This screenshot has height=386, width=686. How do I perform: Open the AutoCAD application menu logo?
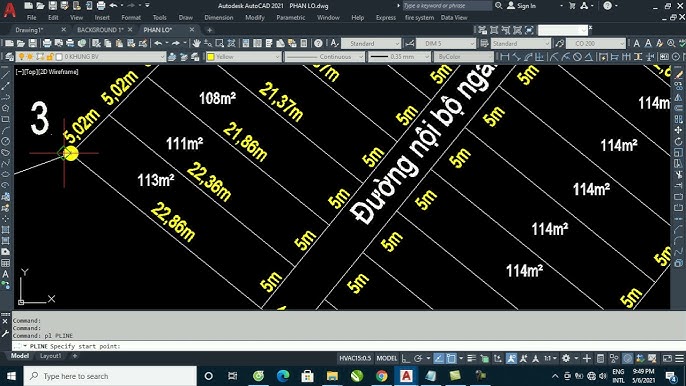pyautogui.click(x=9, y=10)
